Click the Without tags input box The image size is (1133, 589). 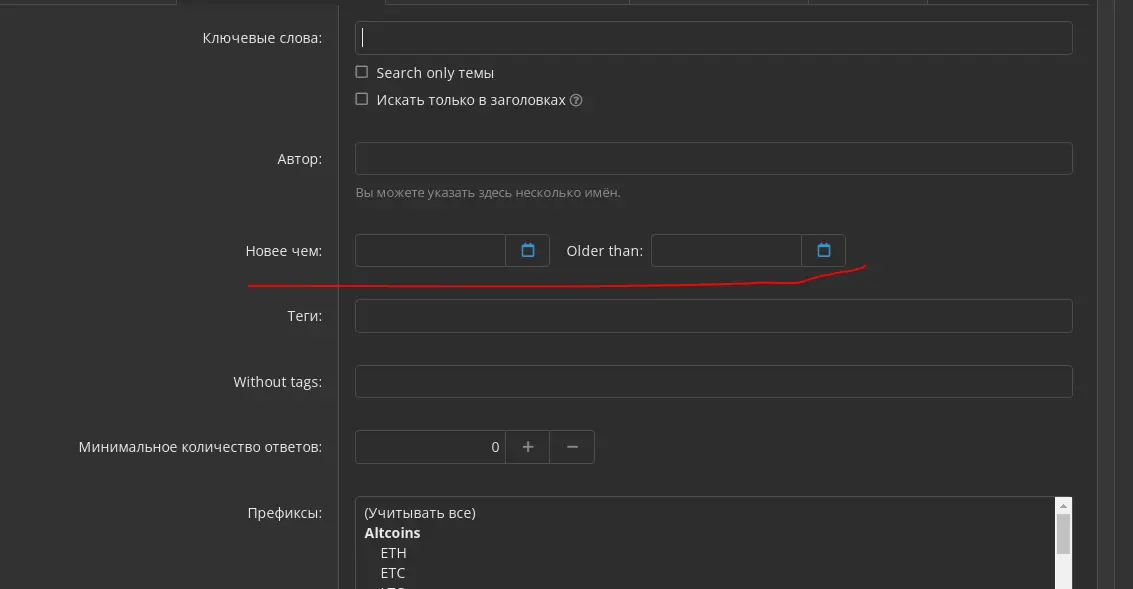(714, 382)
